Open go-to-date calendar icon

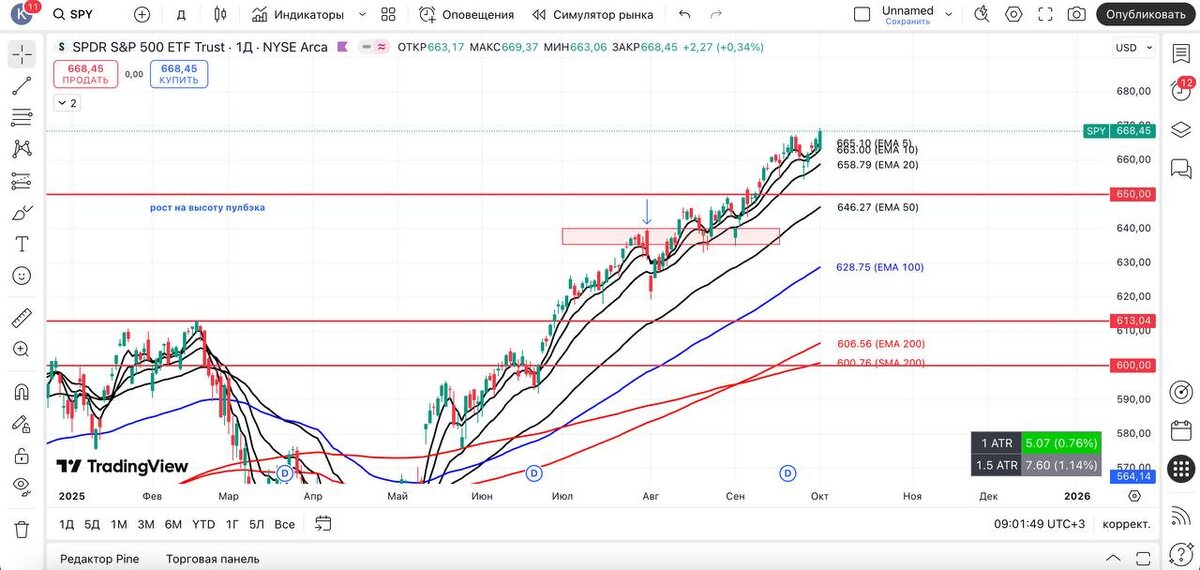(x=322, y=523)
